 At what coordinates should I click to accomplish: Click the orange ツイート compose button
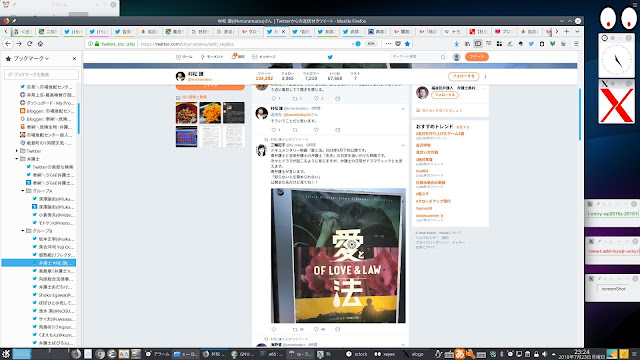pos(476,57)
